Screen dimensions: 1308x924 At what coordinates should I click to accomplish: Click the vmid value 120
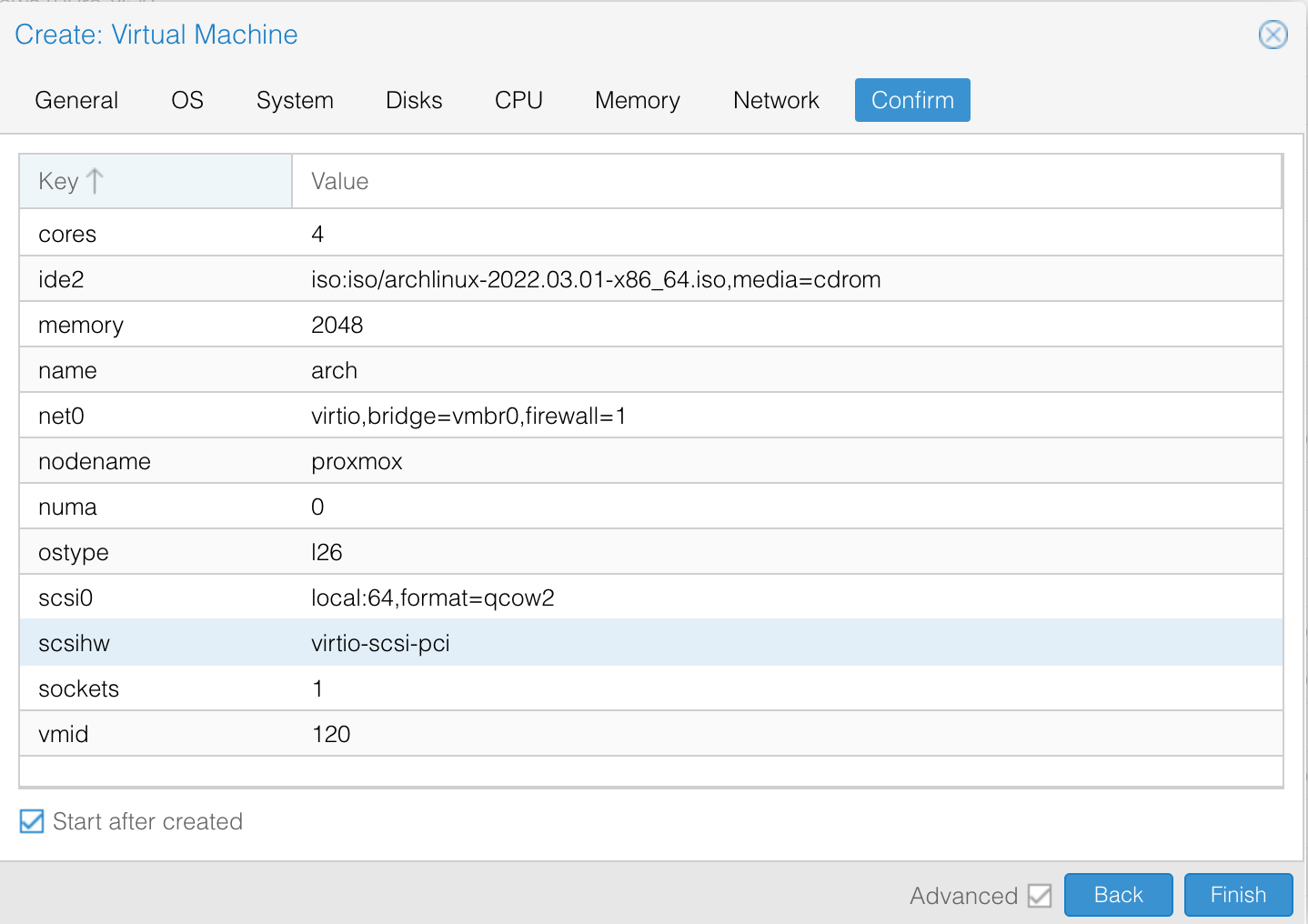tap(331, 734)
